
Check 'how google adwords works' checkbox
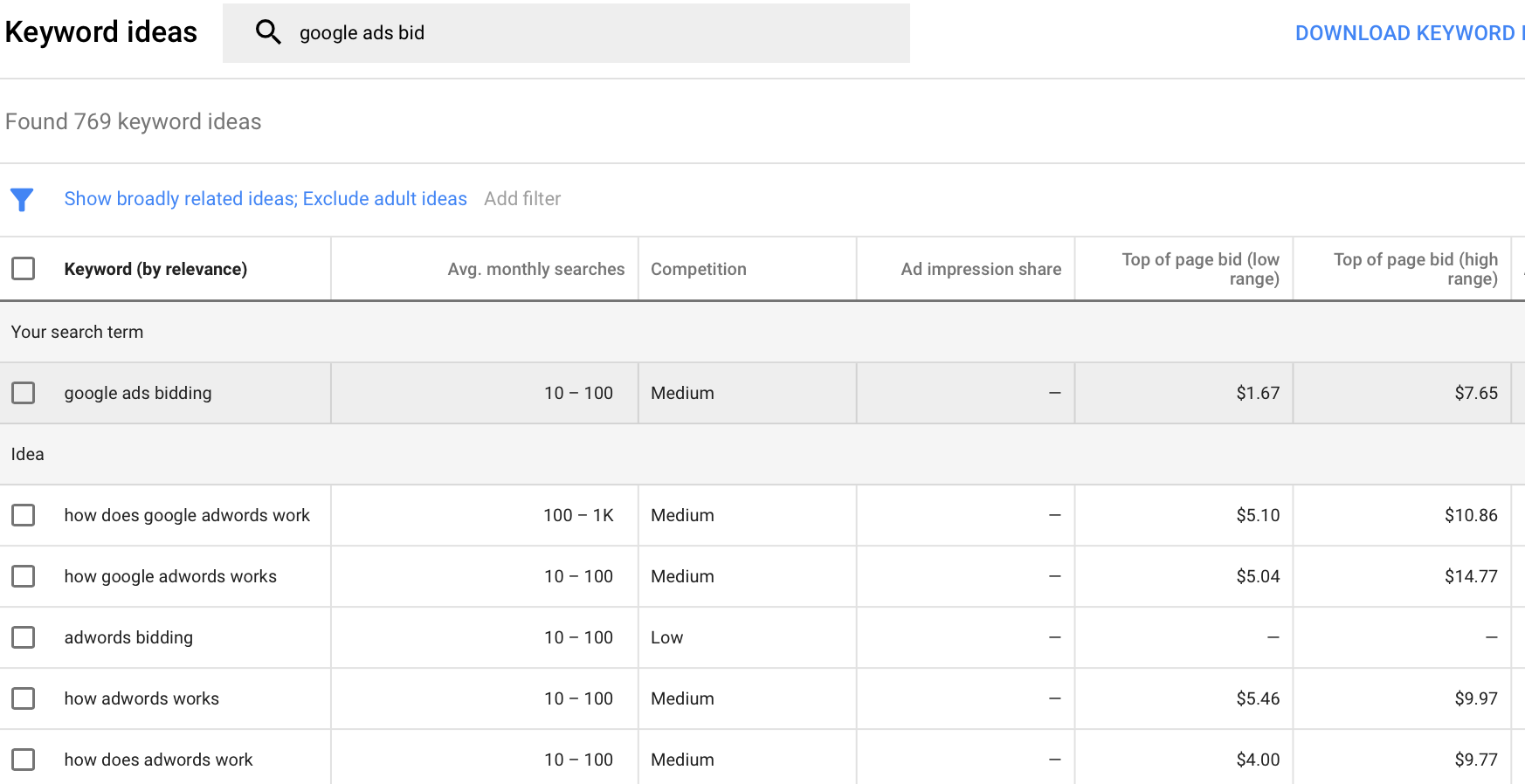[24, 576]
